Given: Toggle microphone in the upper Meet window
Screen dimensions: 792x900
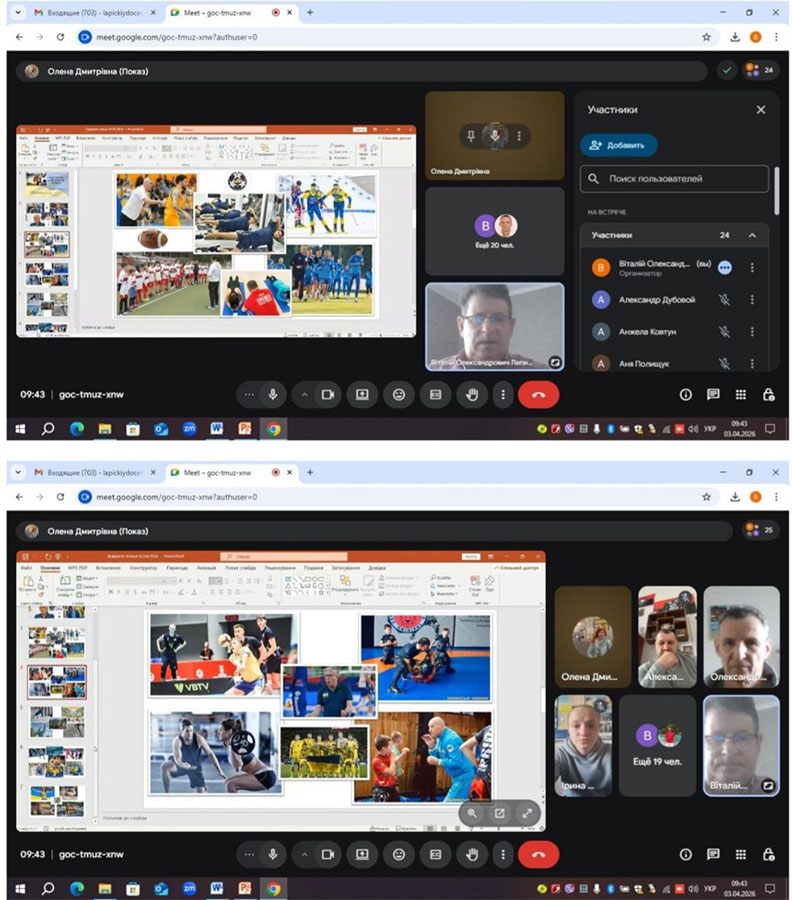Looking at the screenshot, I should tap(273, 394).
